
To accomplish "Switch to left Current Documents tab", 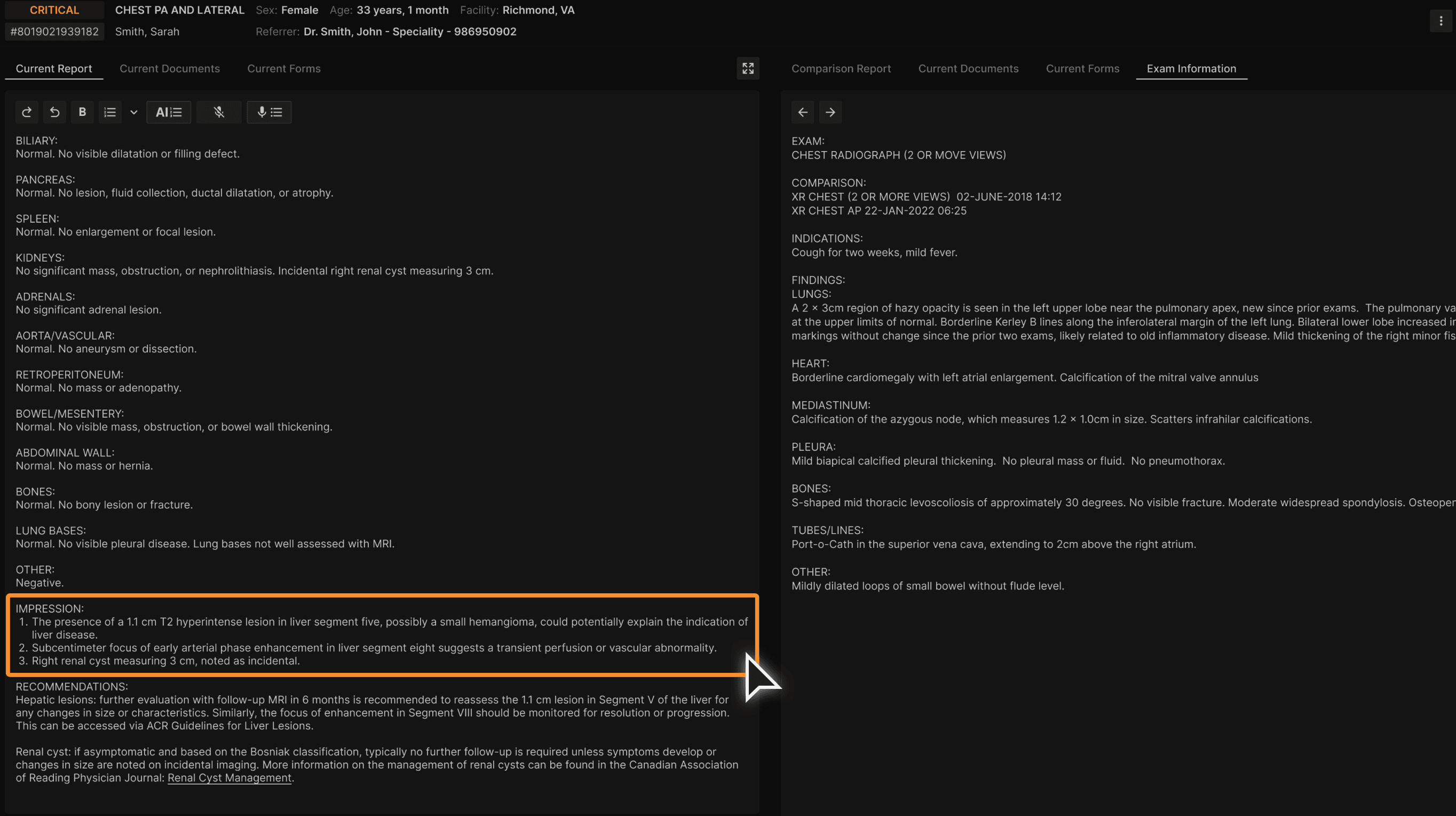I will (170, 68).
